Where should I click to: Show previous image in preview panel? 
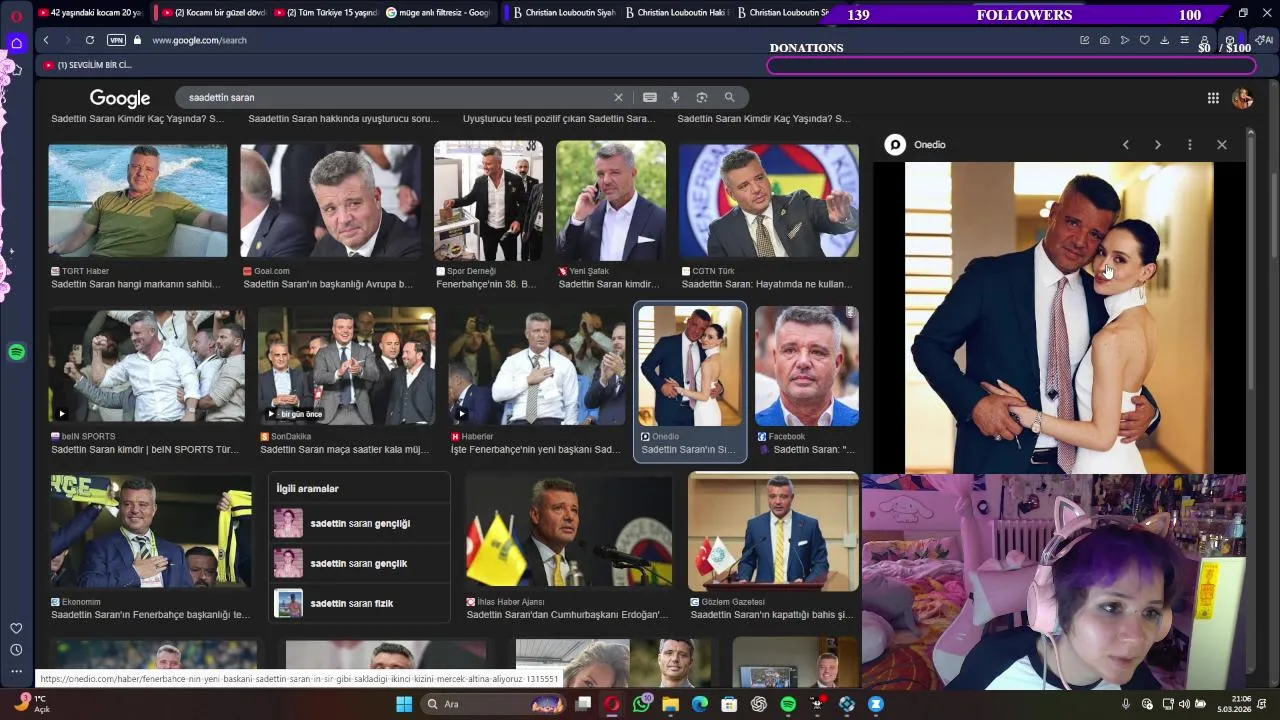(1126, 145)
